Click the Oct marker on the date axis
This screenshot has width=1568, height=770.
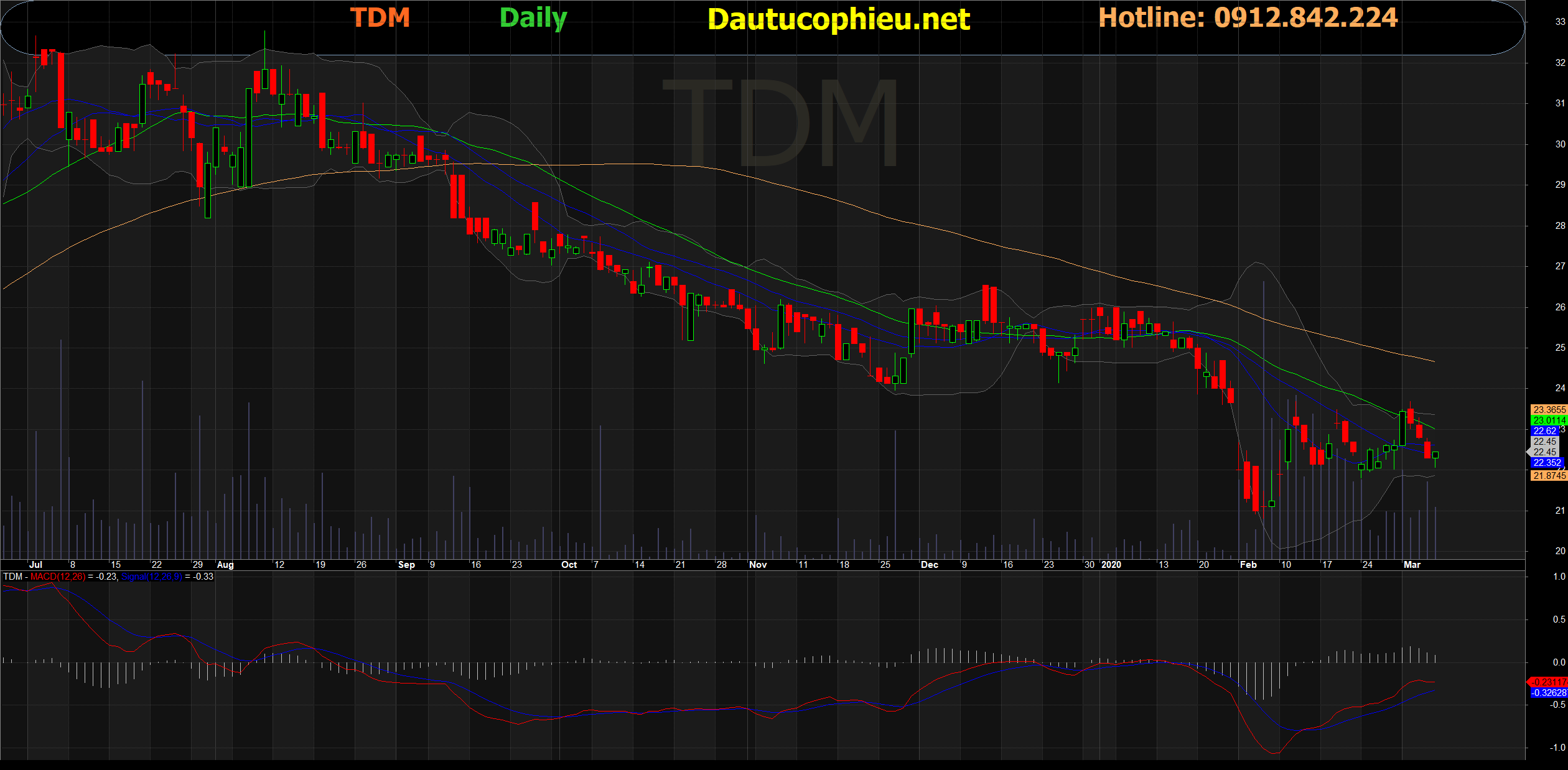(x=569, y=565)
